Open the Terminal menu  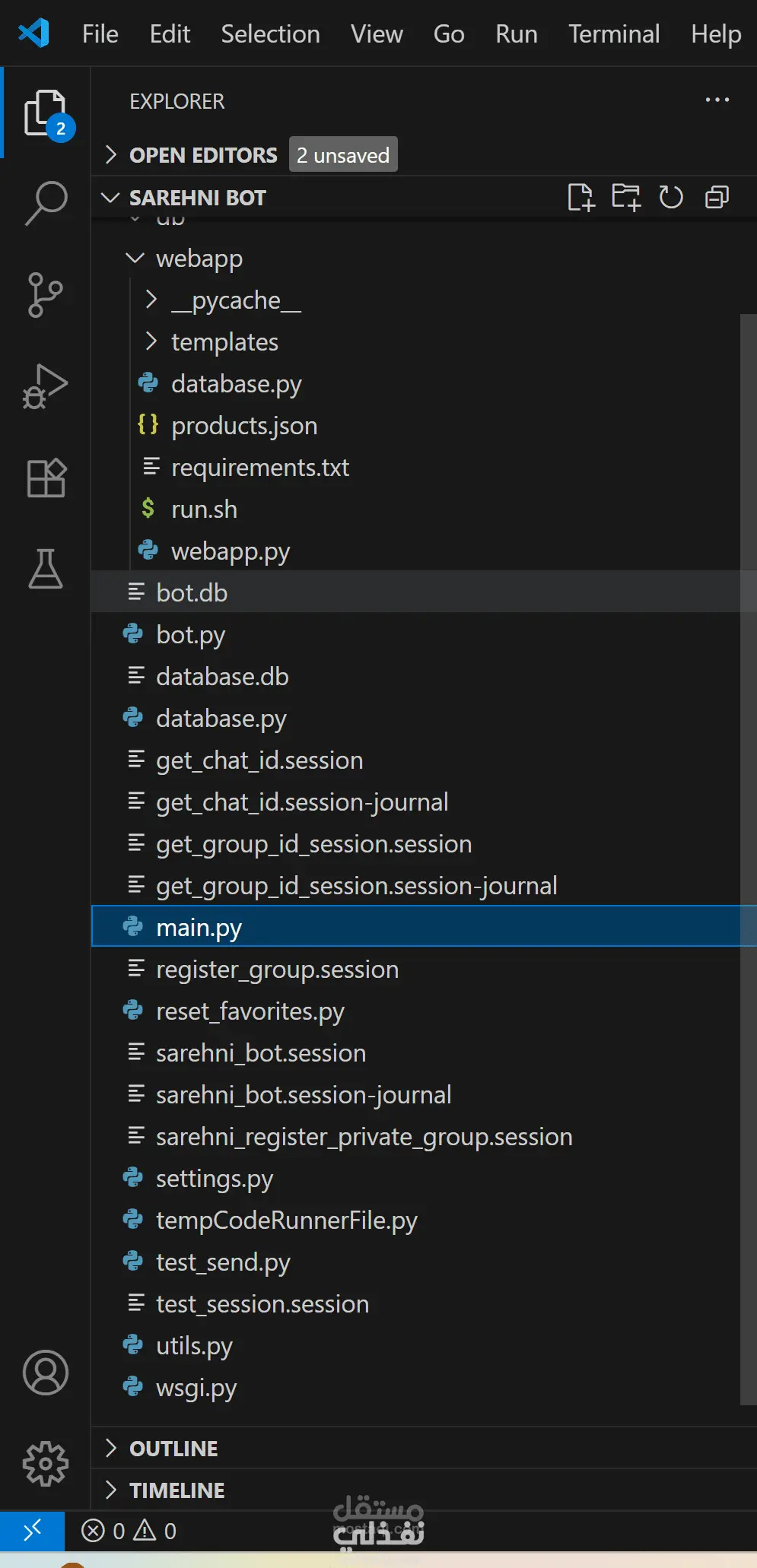pyautogui.click(x=614, y=34)
